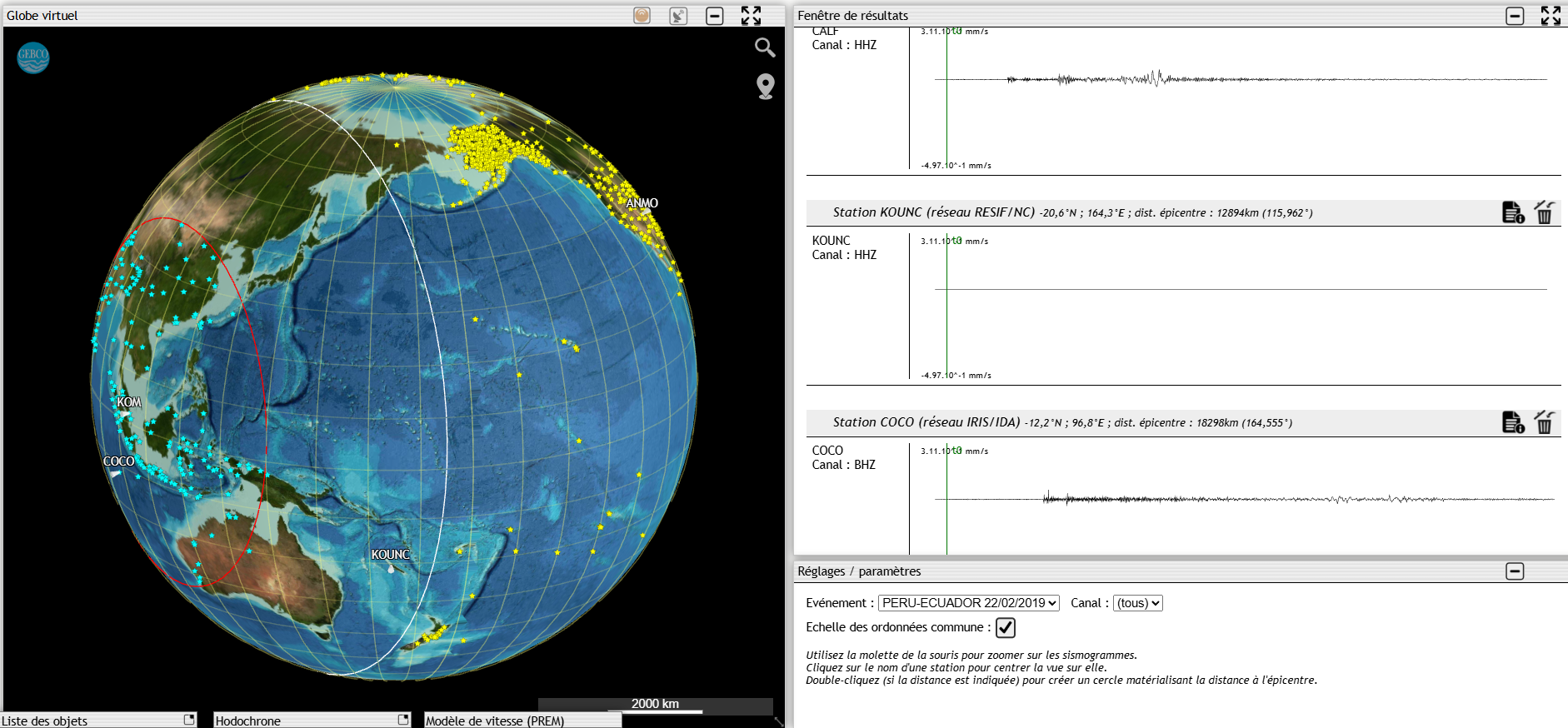
Task: Click the earthquake epicenter icon in globe toolbar
Action: pos(642,16)
